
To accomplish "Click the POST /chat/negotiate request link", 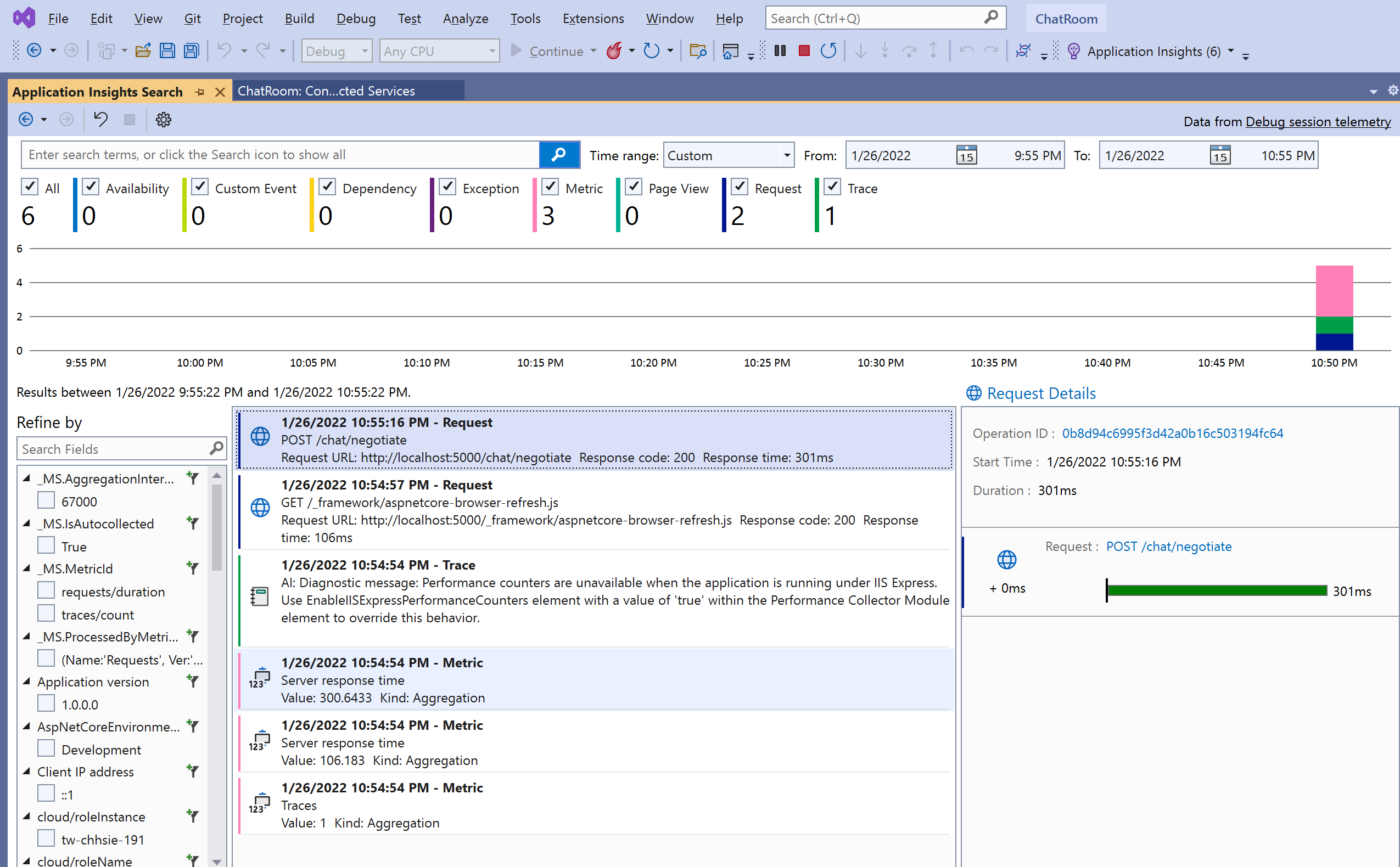I will point(1168,547).
